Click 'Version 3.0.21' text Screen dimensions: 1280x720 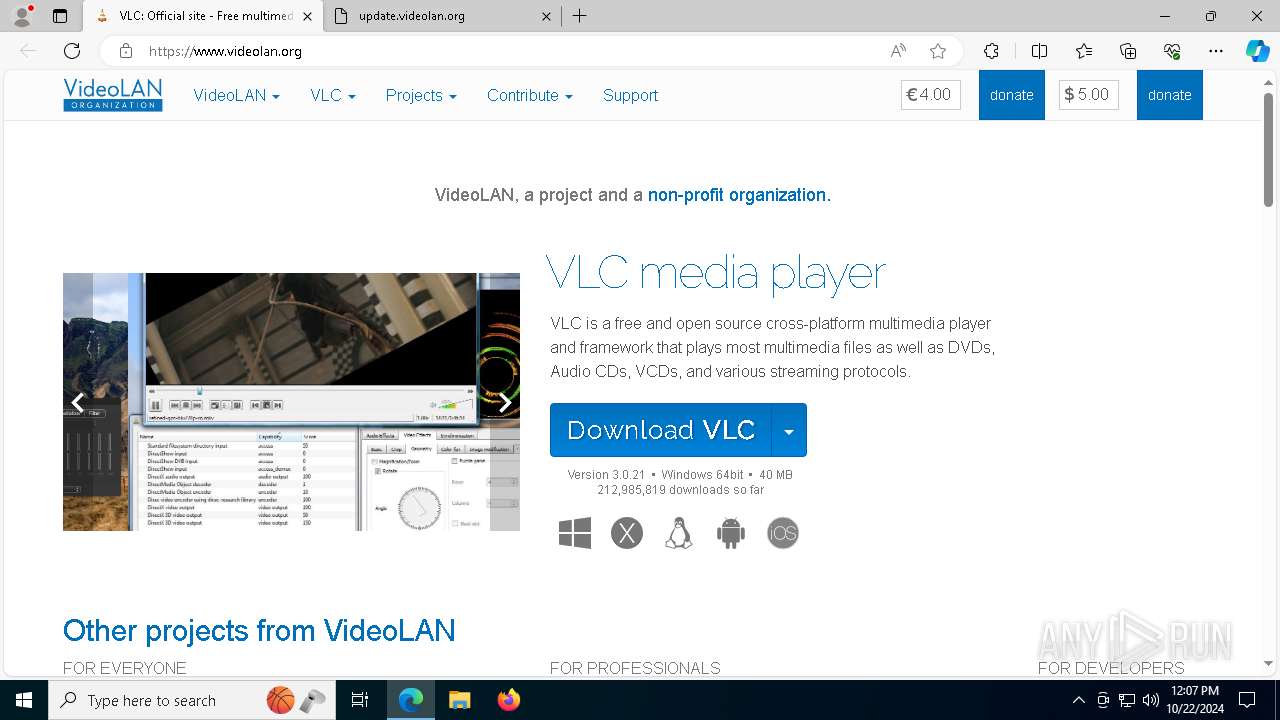pos(606,475)
